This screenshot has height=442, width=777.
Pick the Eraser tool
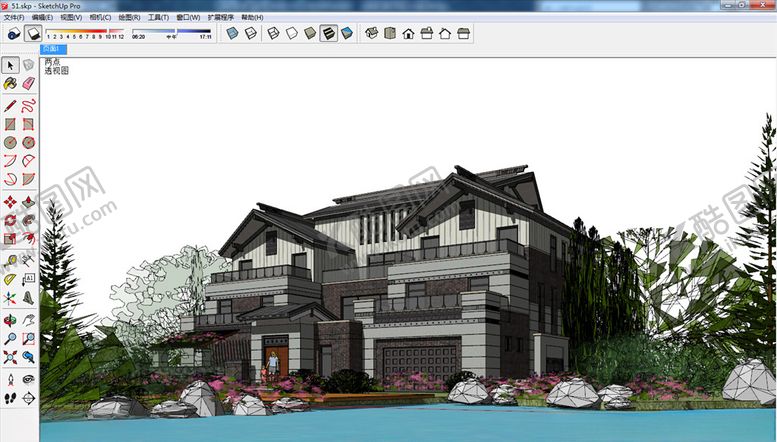(x=28, y=84)
